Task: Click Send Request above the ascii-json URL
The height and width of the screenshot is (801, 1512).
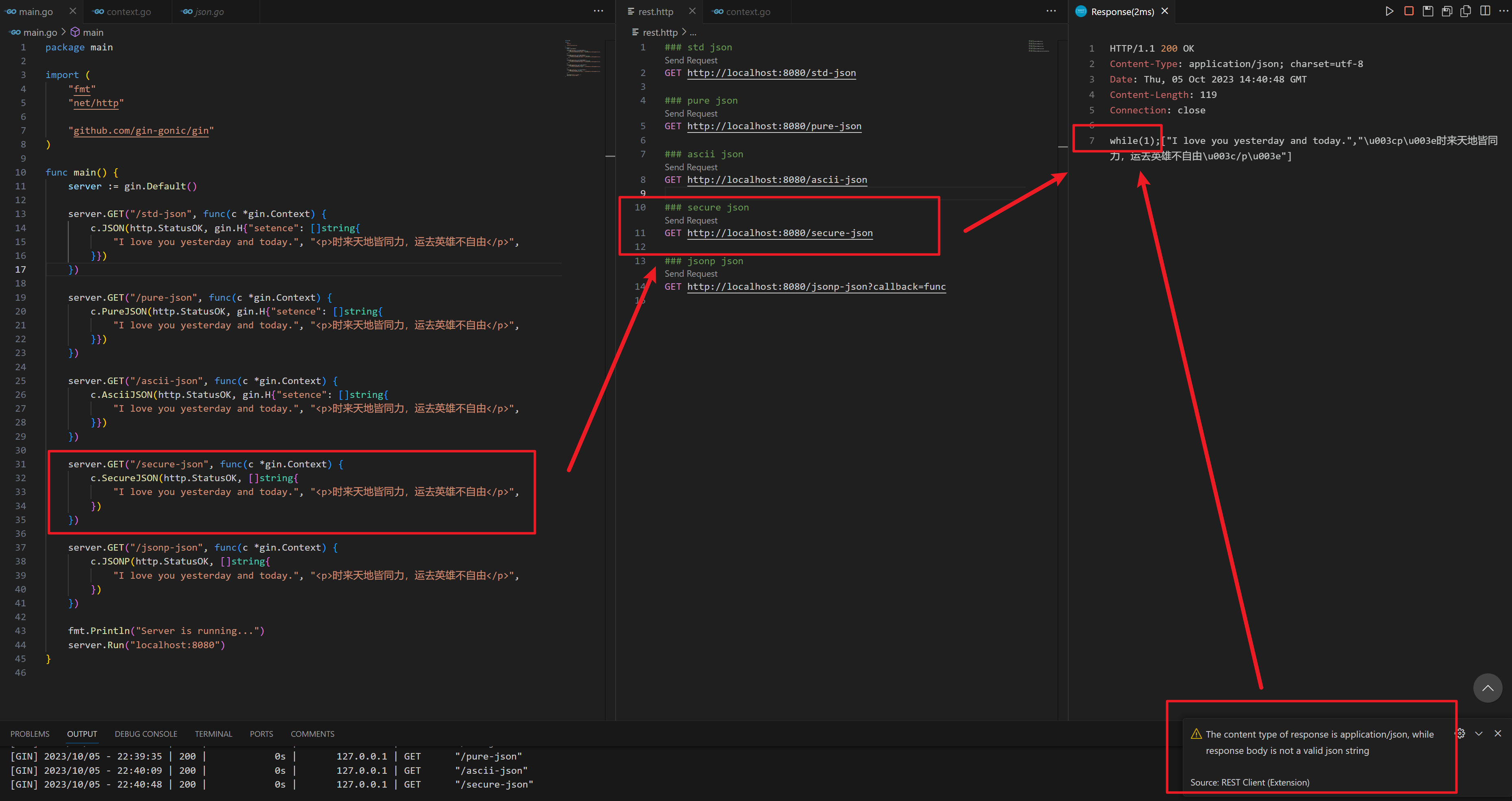Action: coord(691,167)
